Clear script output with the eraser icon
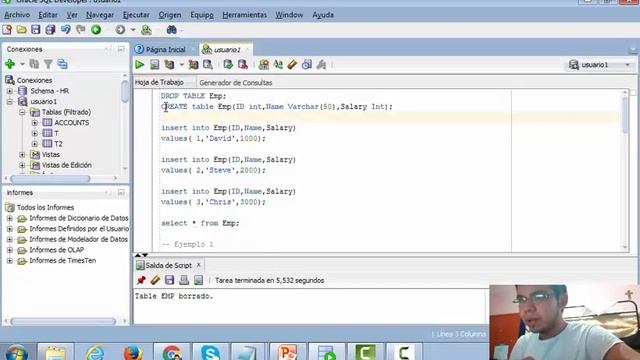 (x=155, y=280)
